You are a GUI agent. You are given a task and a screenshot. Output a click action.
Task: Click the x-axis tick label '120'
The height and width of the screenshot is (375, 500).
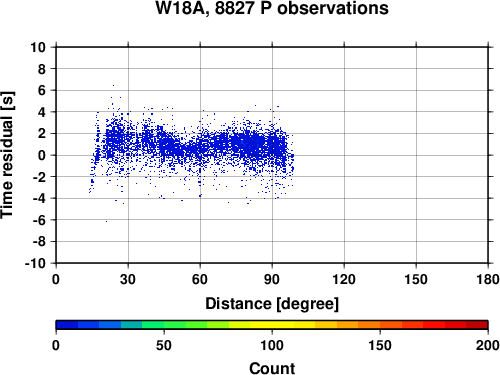344,279
